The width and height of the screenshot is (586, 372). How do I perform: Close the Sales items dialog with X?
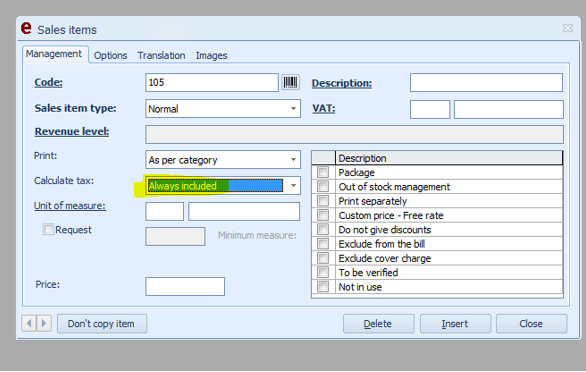coord(568,28)
